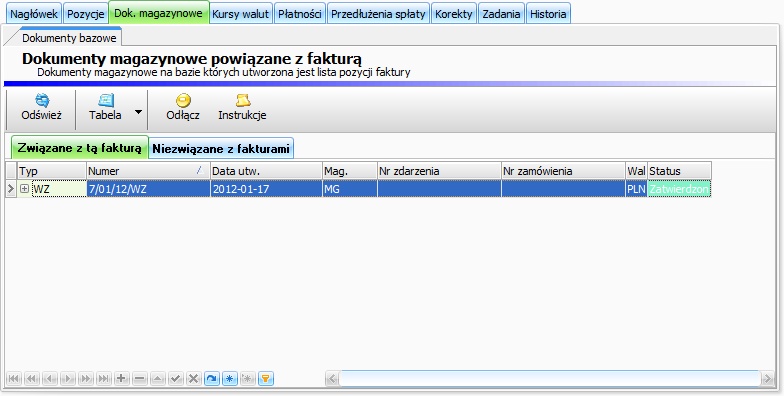Jump to first record navigator button
The height and width of the screenshot is (396, 784).
coord(14,378)
